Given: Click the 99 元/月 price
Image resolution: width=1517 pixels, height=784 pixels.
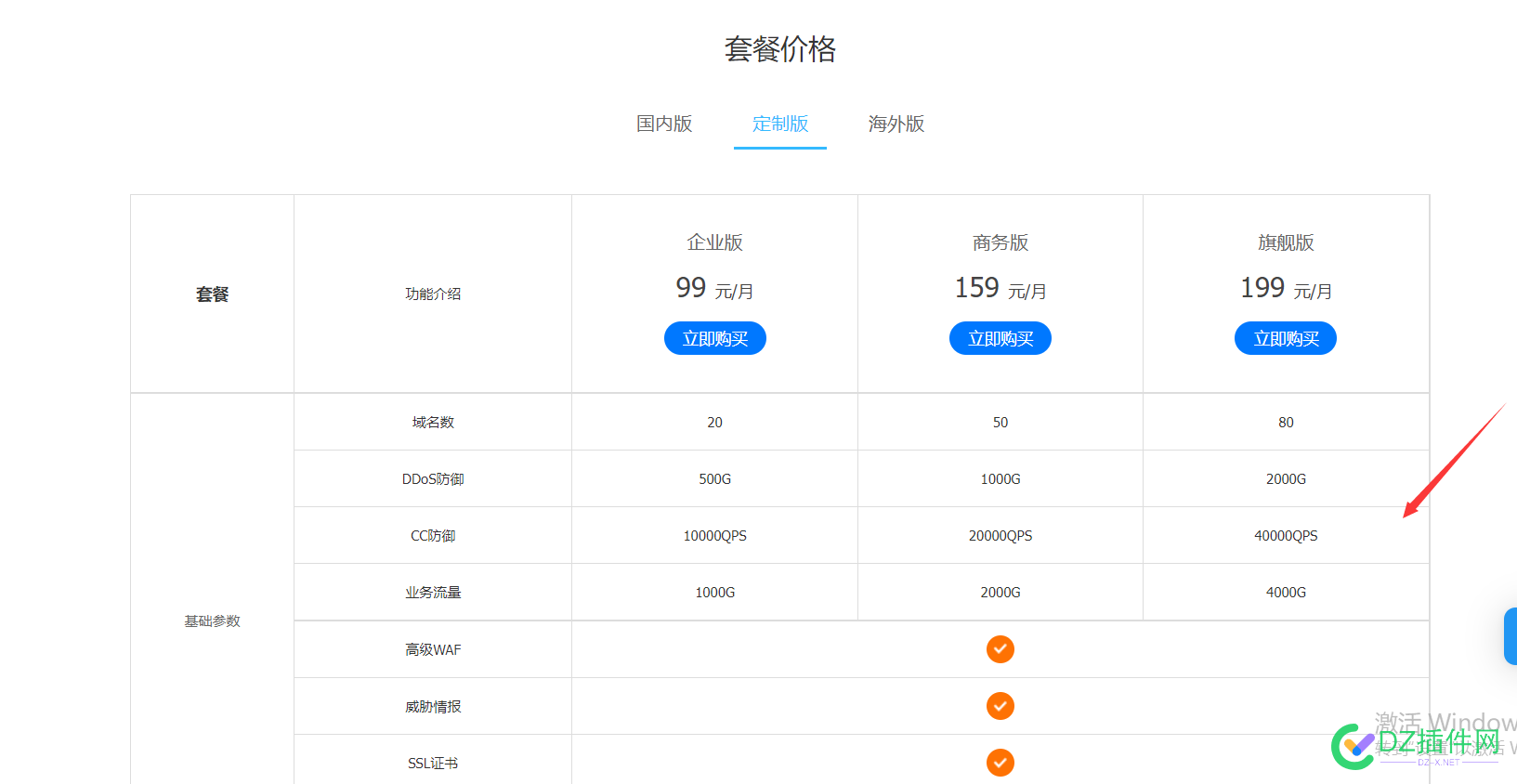Looking at the screenshot, I should point(714,288).
